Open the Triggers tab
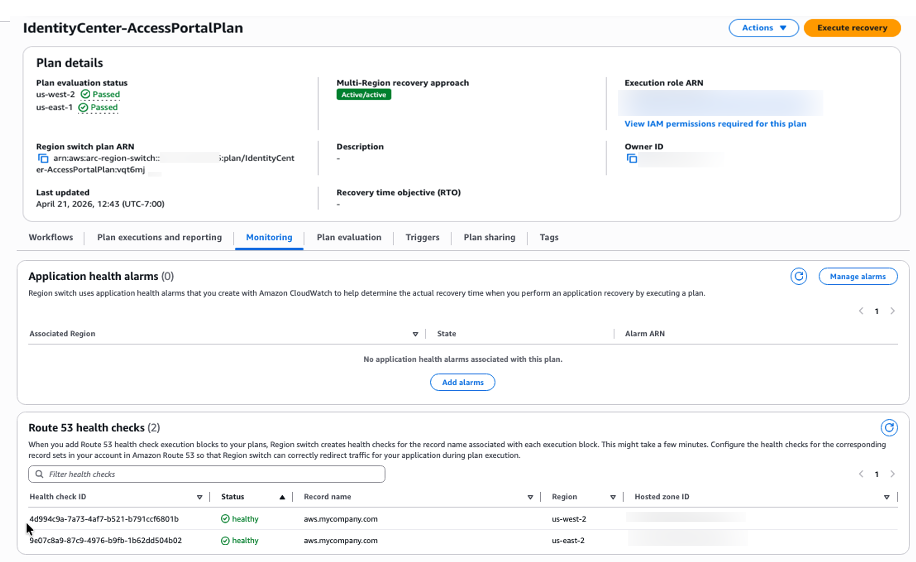916x562 pixels. click(x=422, y=237)
